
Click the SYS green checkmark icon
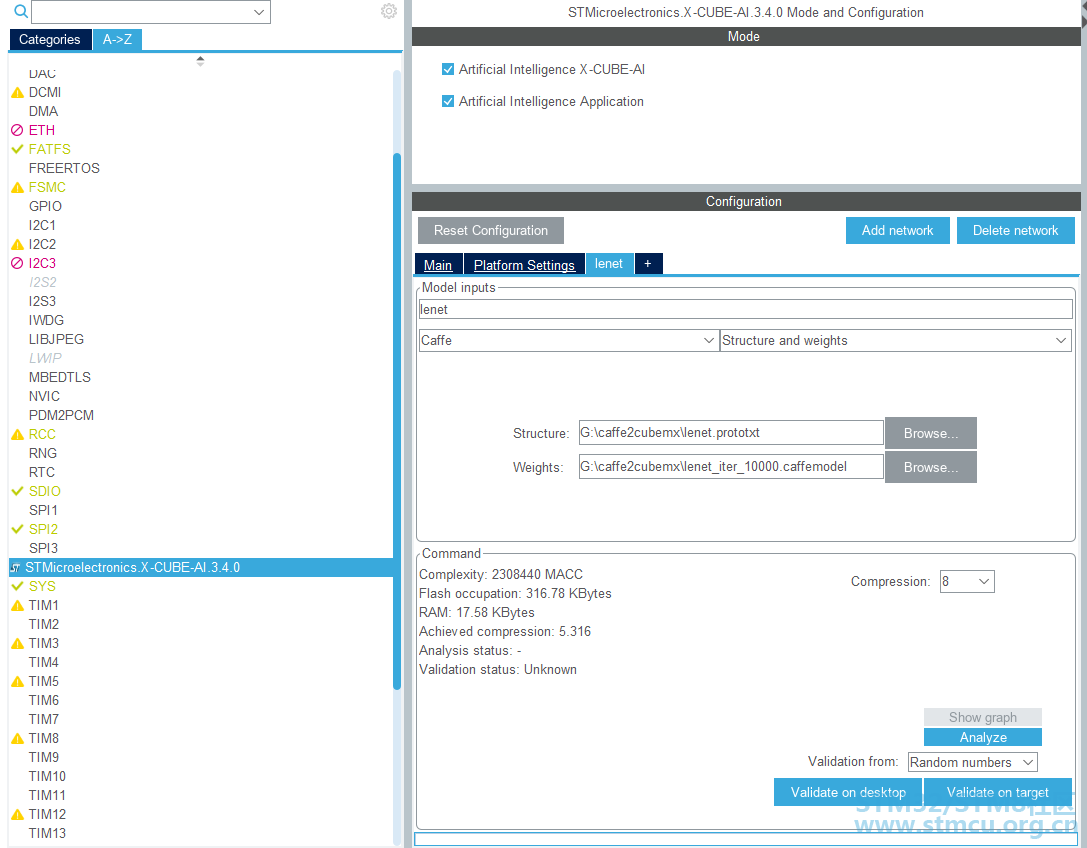pyautogui.click(x=17, y=586)
